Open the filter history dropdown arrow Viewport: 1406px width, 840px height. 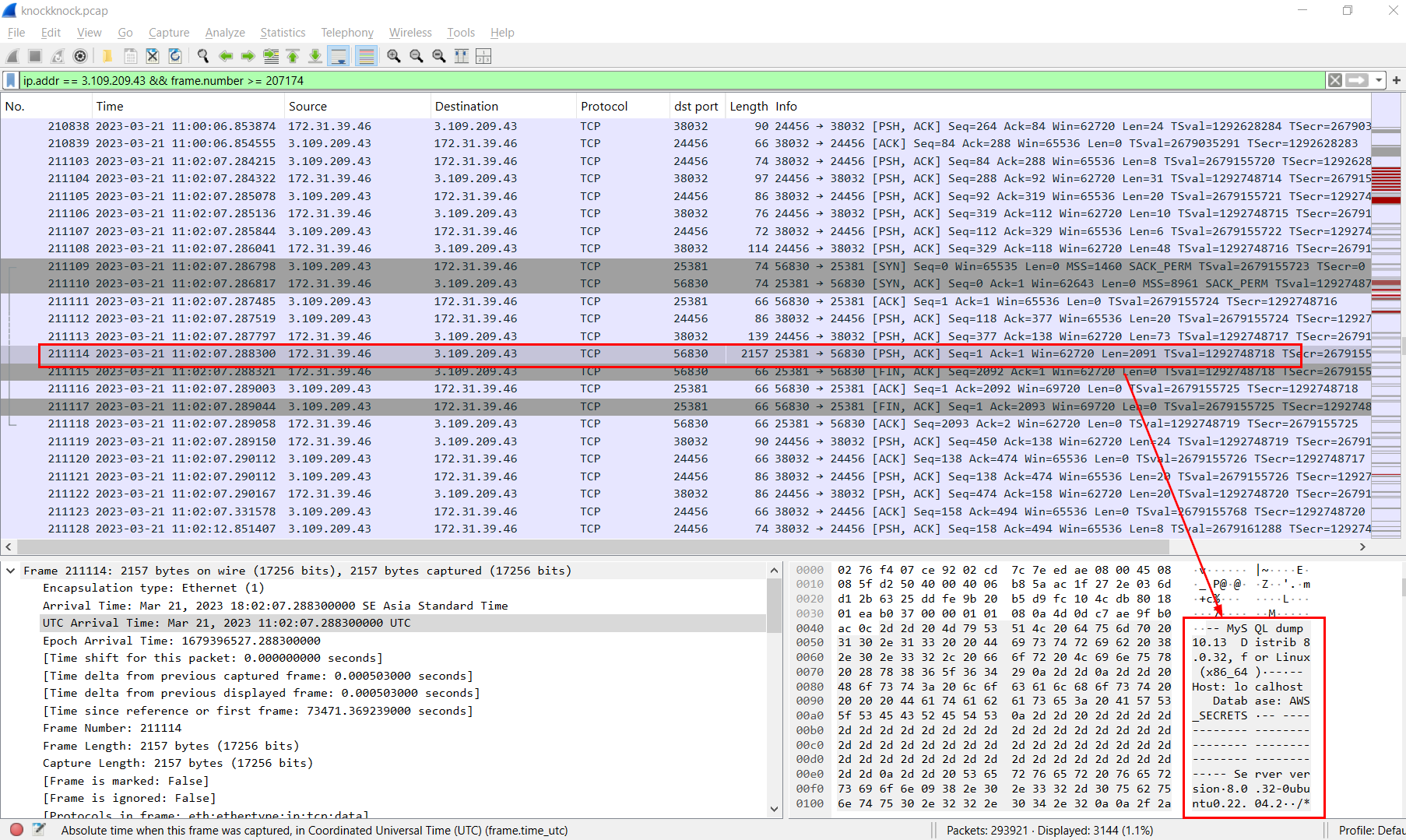1379,80
